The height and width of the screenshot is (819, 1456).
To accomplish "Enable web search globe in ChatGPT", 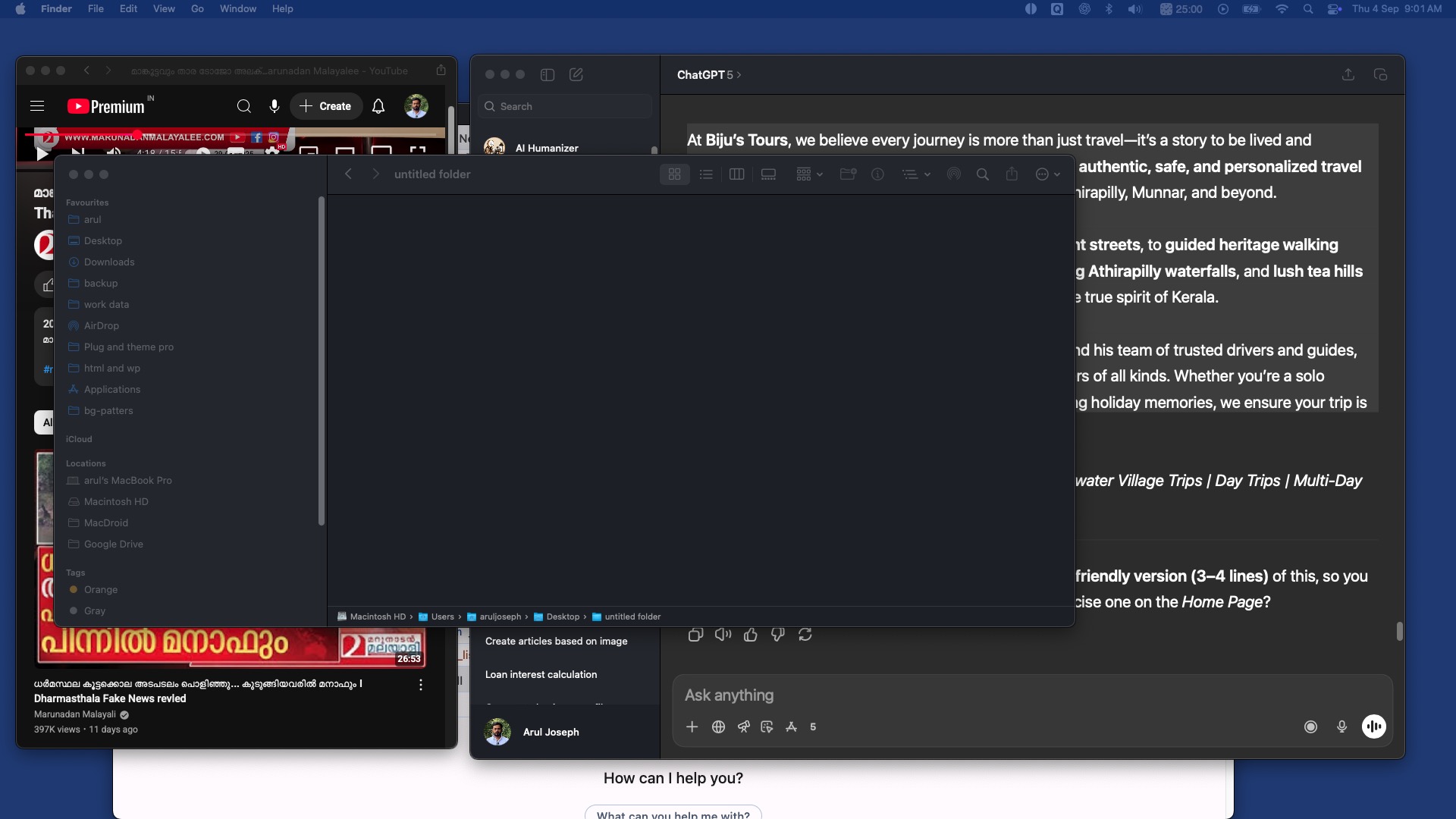I will 718,726.
